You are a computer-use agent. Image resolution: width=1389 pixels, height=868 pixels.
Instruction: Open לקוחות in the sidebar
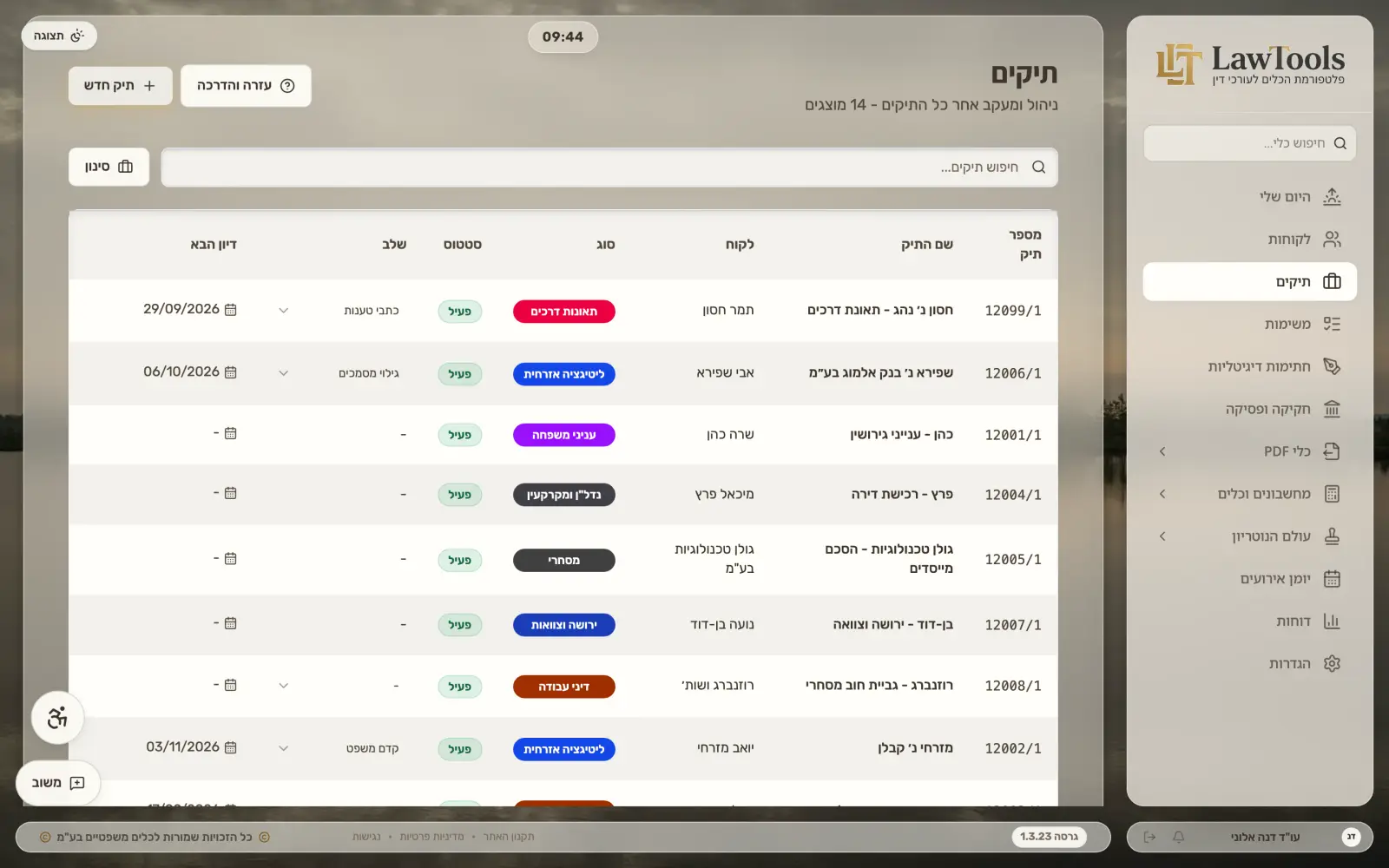[x=1249, y=240]
